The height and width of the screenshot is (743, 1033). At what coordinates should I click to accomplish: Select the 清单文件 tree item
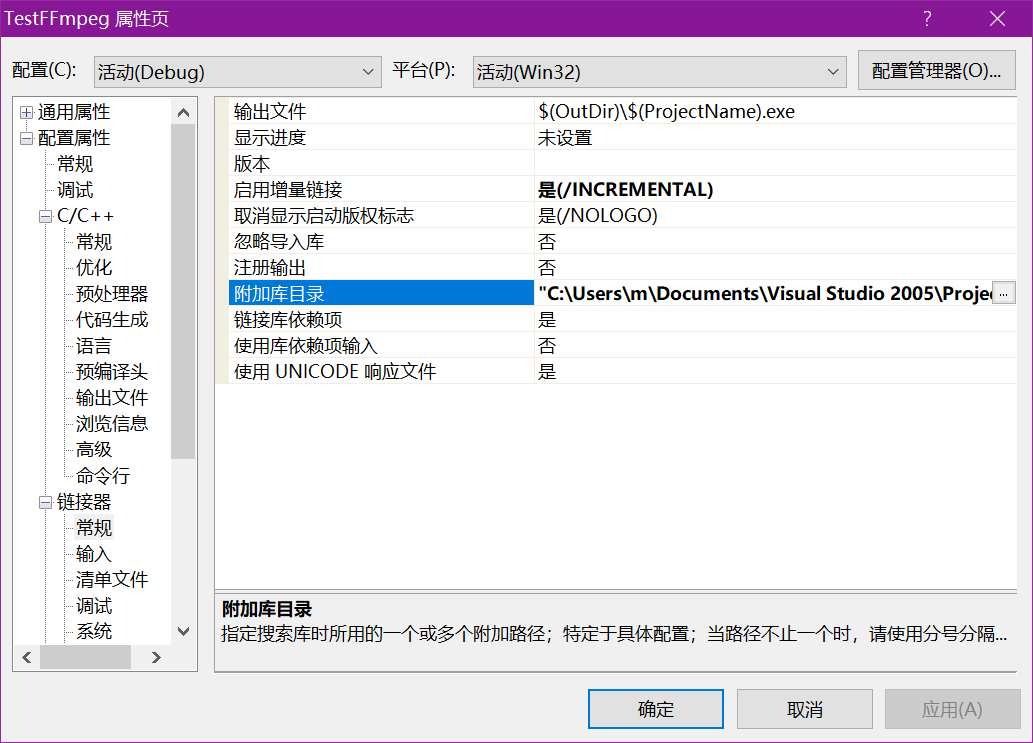tap(112, 580)
